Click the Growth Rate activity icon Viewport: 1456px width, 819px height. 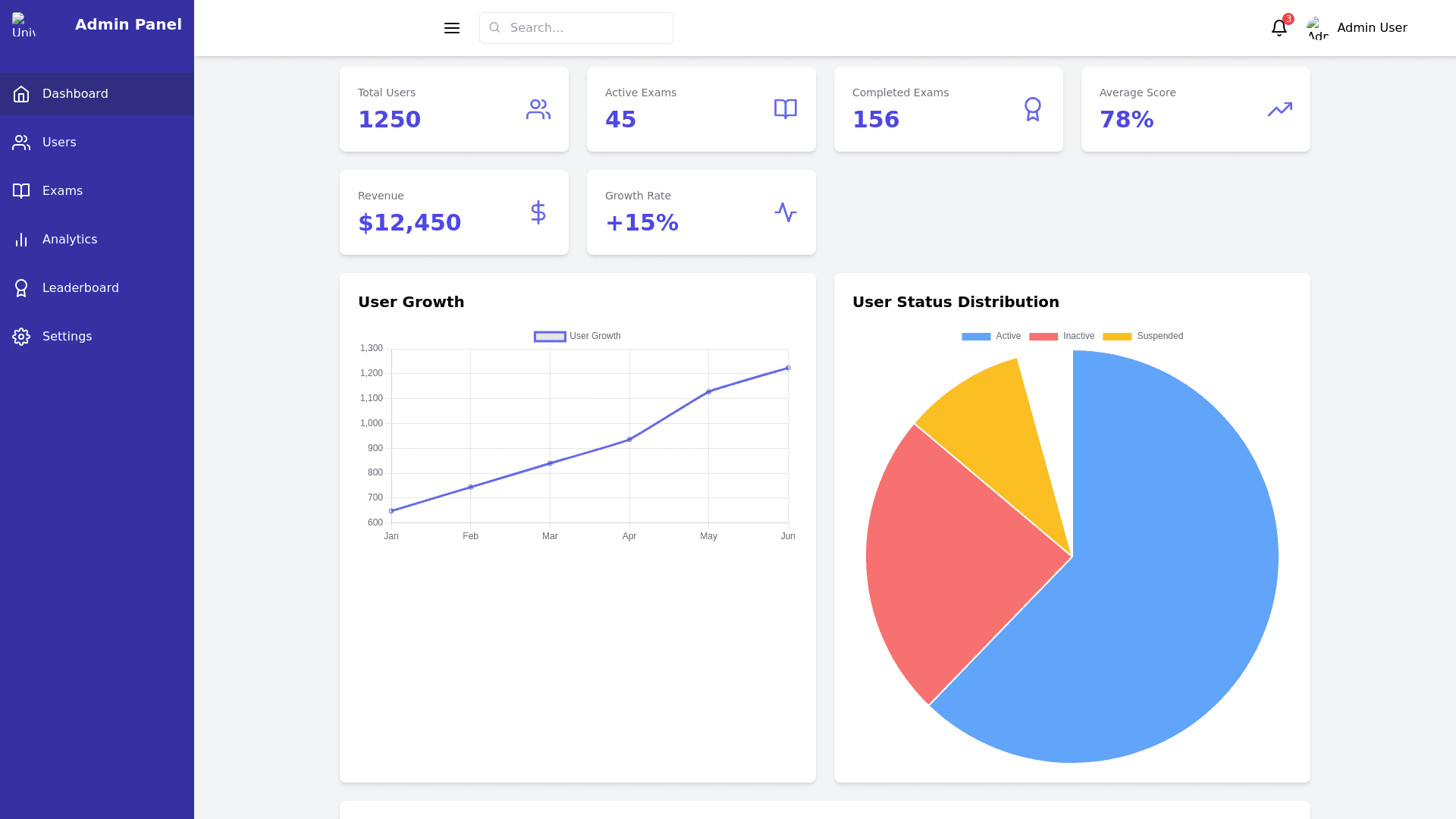tap(785, 212)
